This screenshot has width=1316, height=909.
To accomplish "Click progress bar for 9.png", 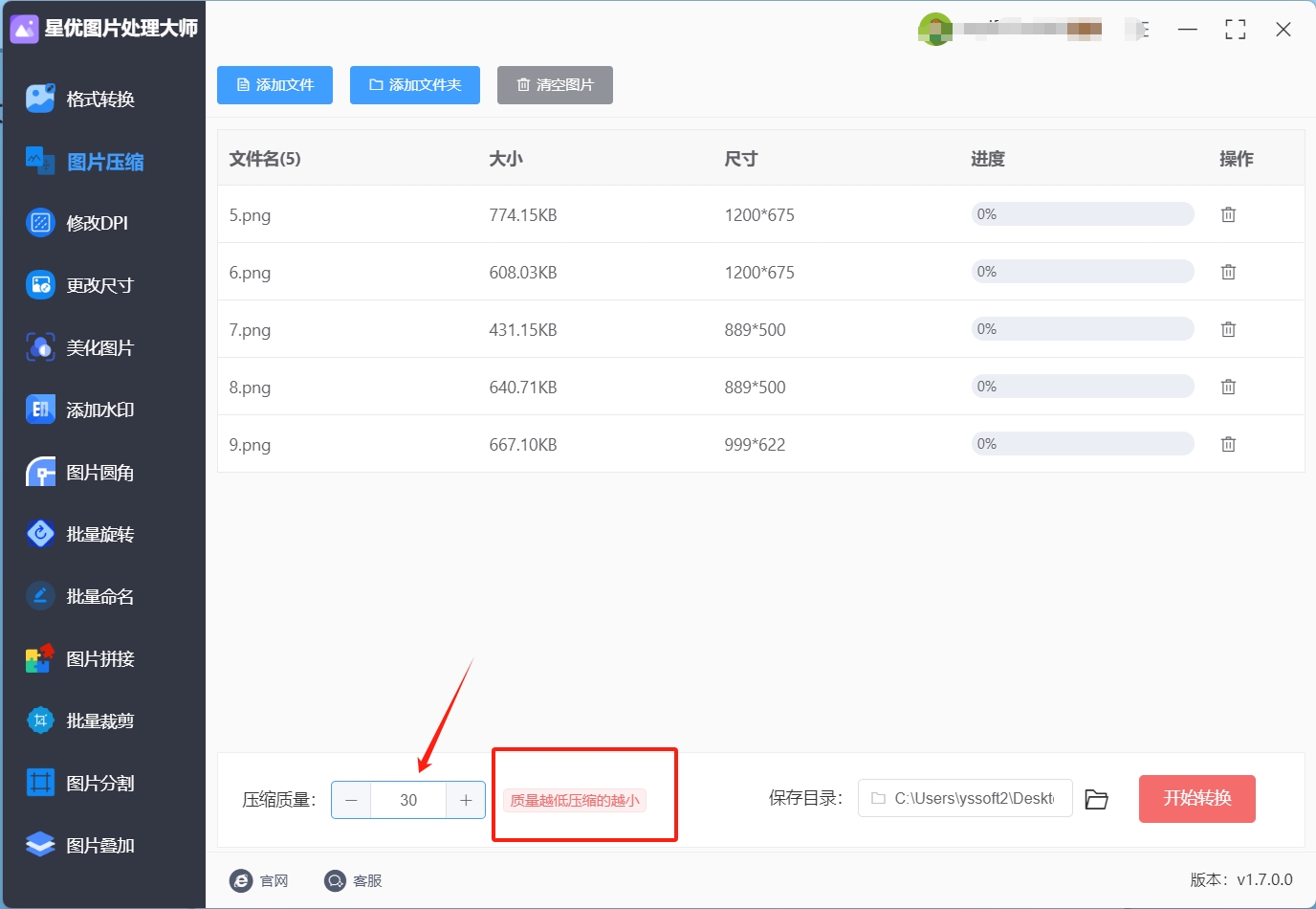I will click(x=1083, y=444).
